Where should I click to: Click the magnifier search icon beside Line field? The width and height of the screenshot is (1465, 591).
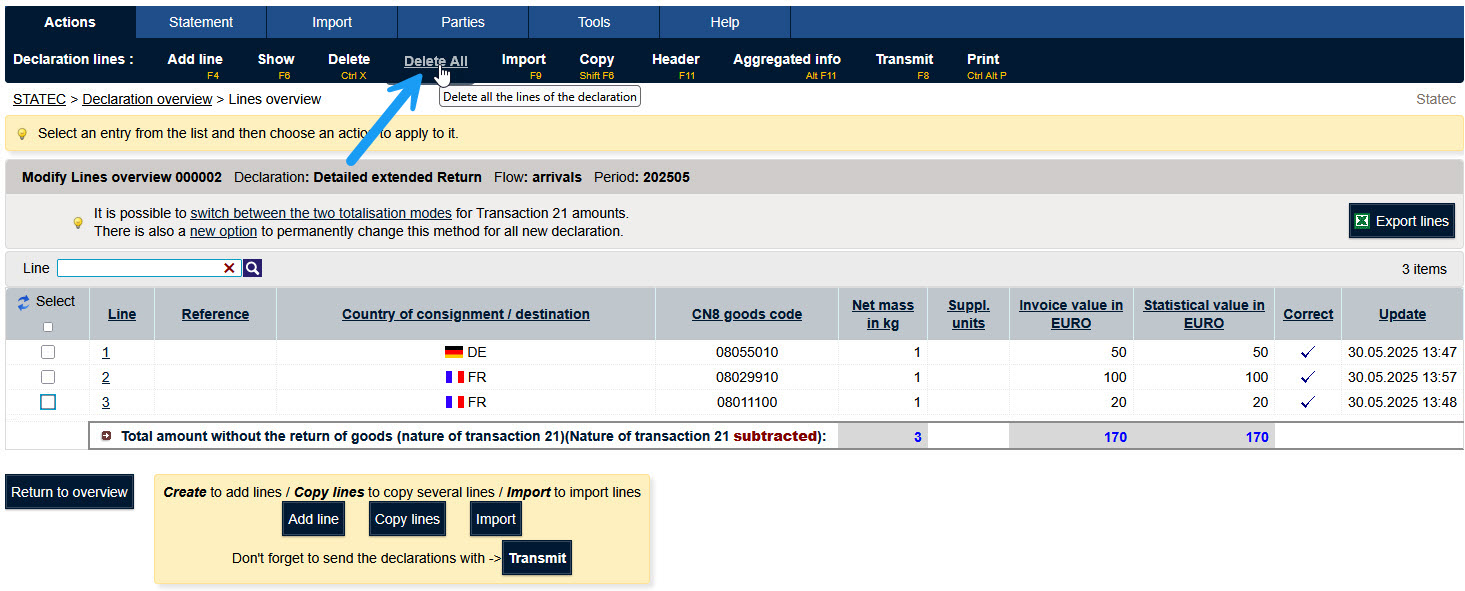[x=253, y=268]
